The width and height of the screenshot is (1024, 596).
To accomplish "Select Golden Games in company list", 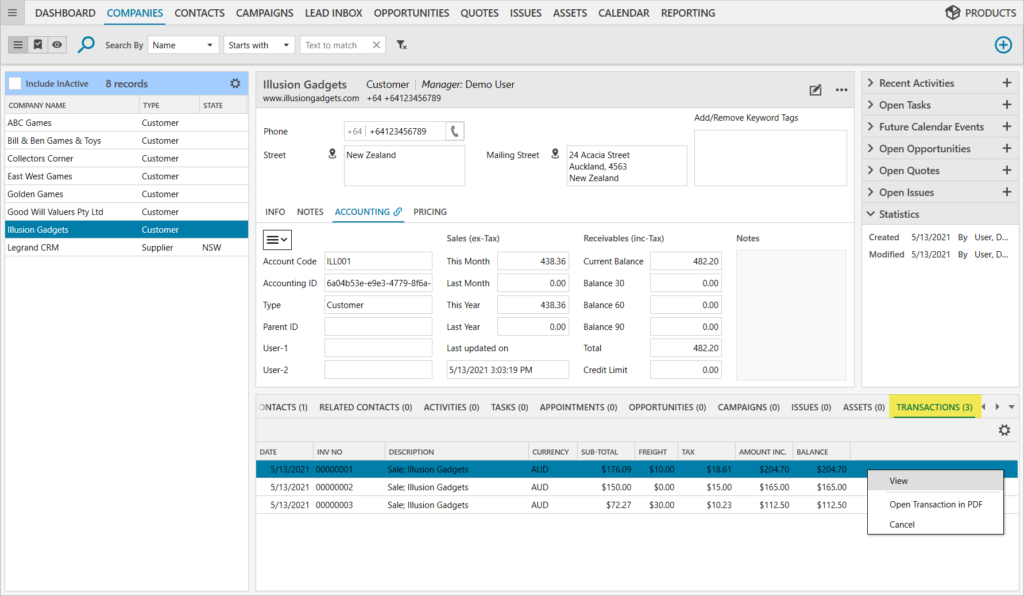I will pos(36,194).
